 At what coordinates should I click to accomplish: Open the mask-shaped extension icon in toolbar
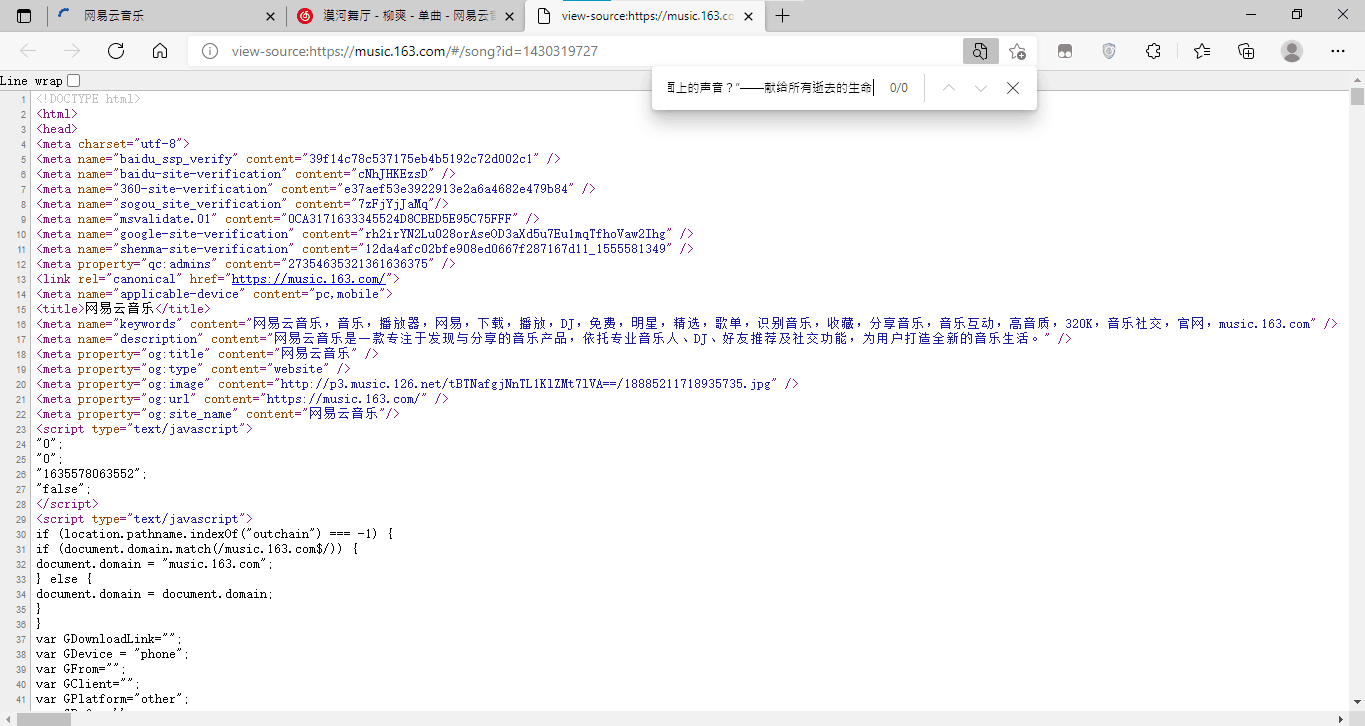click(x=1066, y=51)
